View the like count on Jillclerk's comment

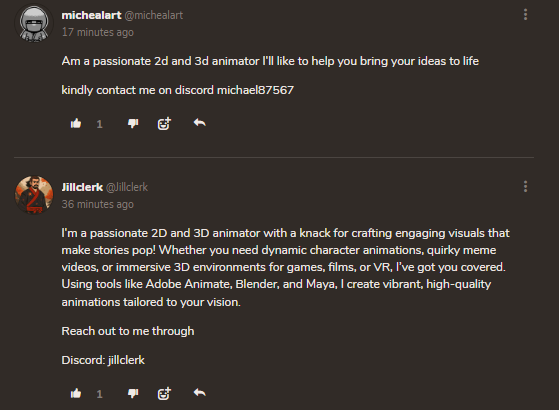coord(99,394)
